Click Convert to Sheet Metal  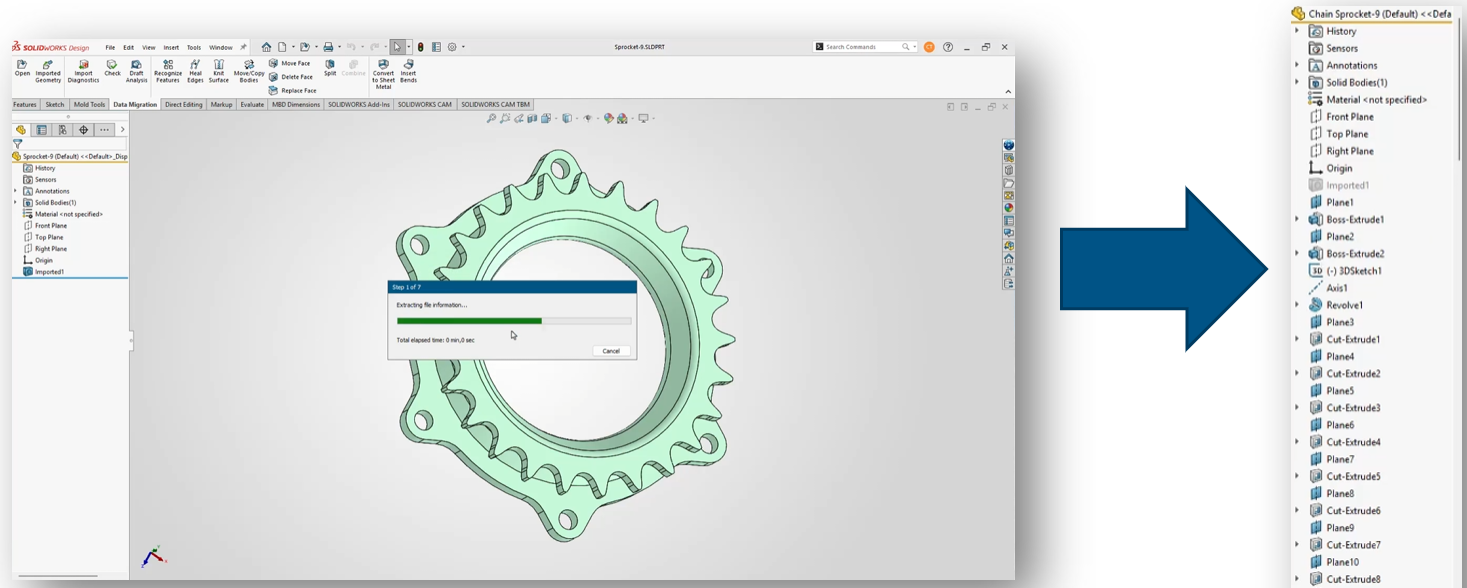(383, 73)
